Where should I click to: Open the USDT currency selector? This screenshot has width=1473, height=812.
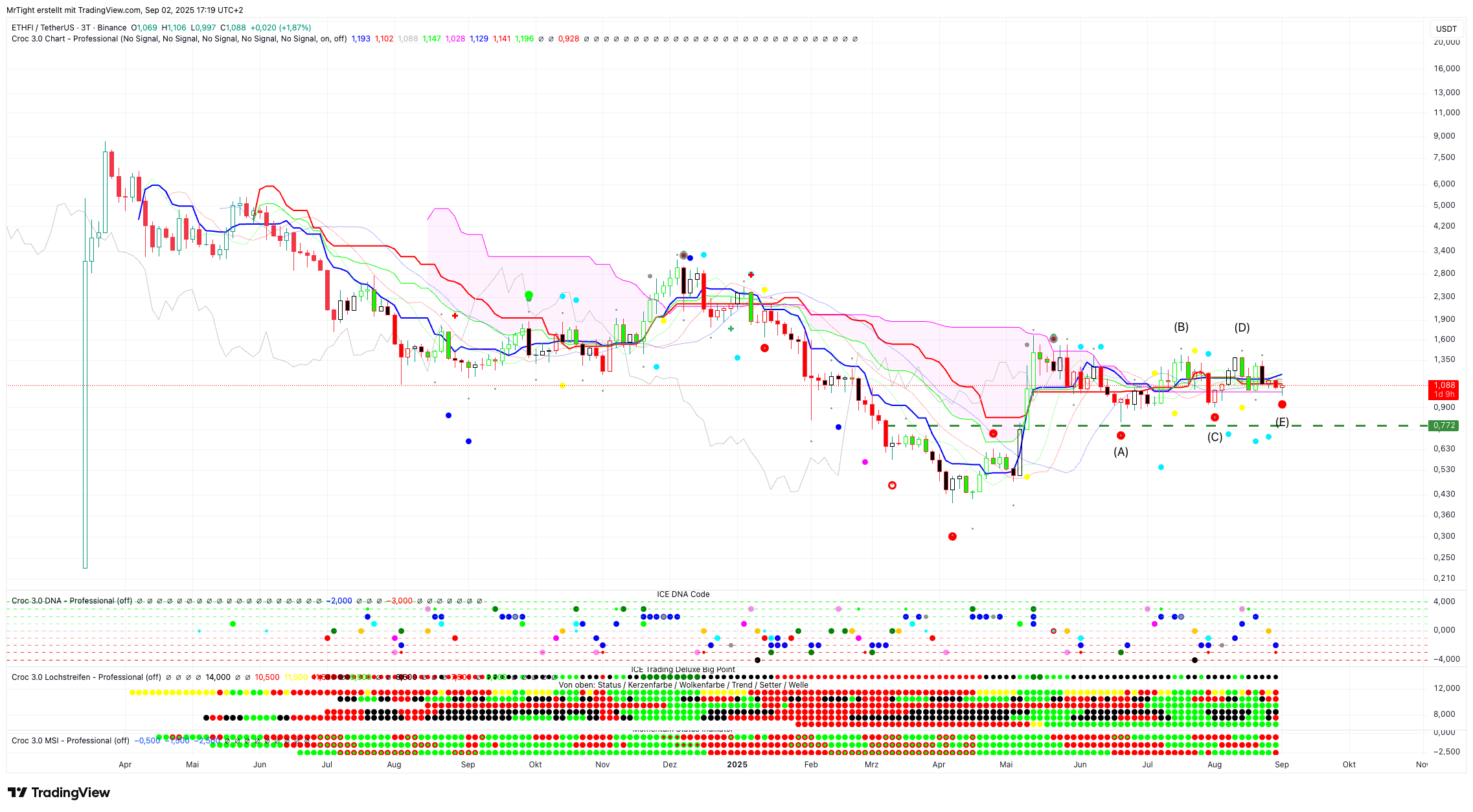click(x=1446, y=28)
